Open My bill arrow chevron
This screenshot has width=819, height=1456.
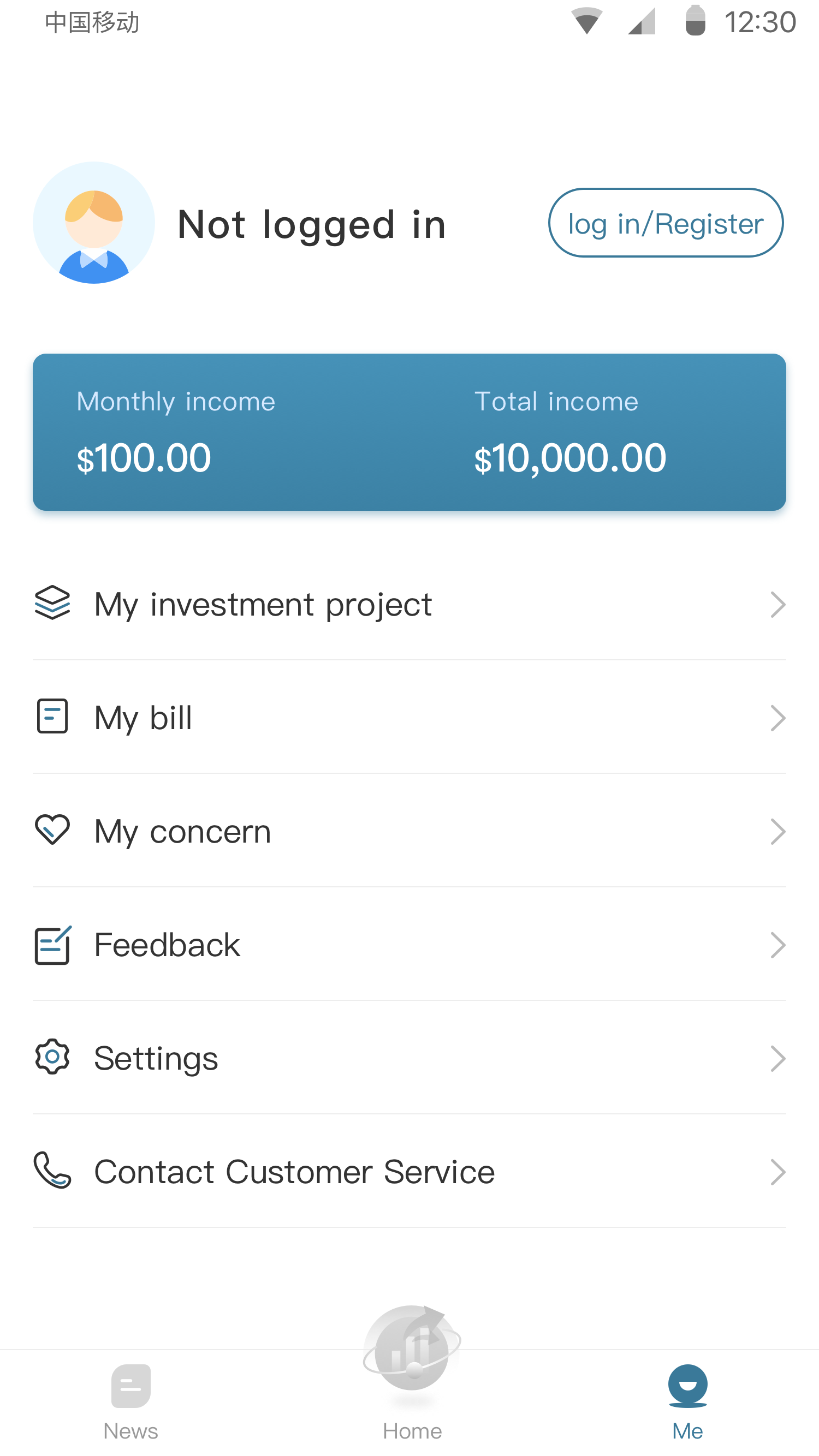coord(778,718)
